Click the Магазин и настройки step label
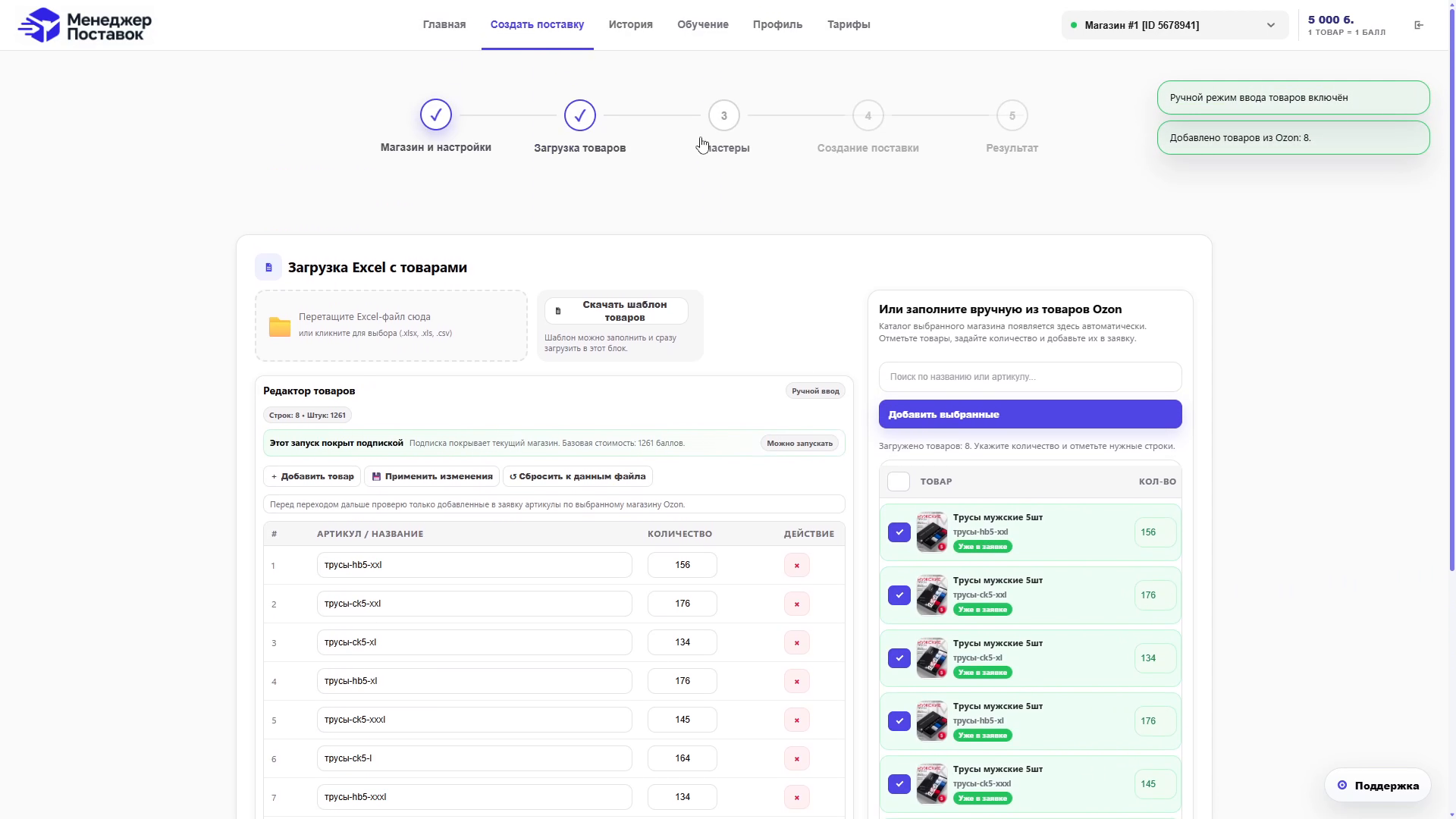The width and height of the screenshot is (1456, 819). 436,147
